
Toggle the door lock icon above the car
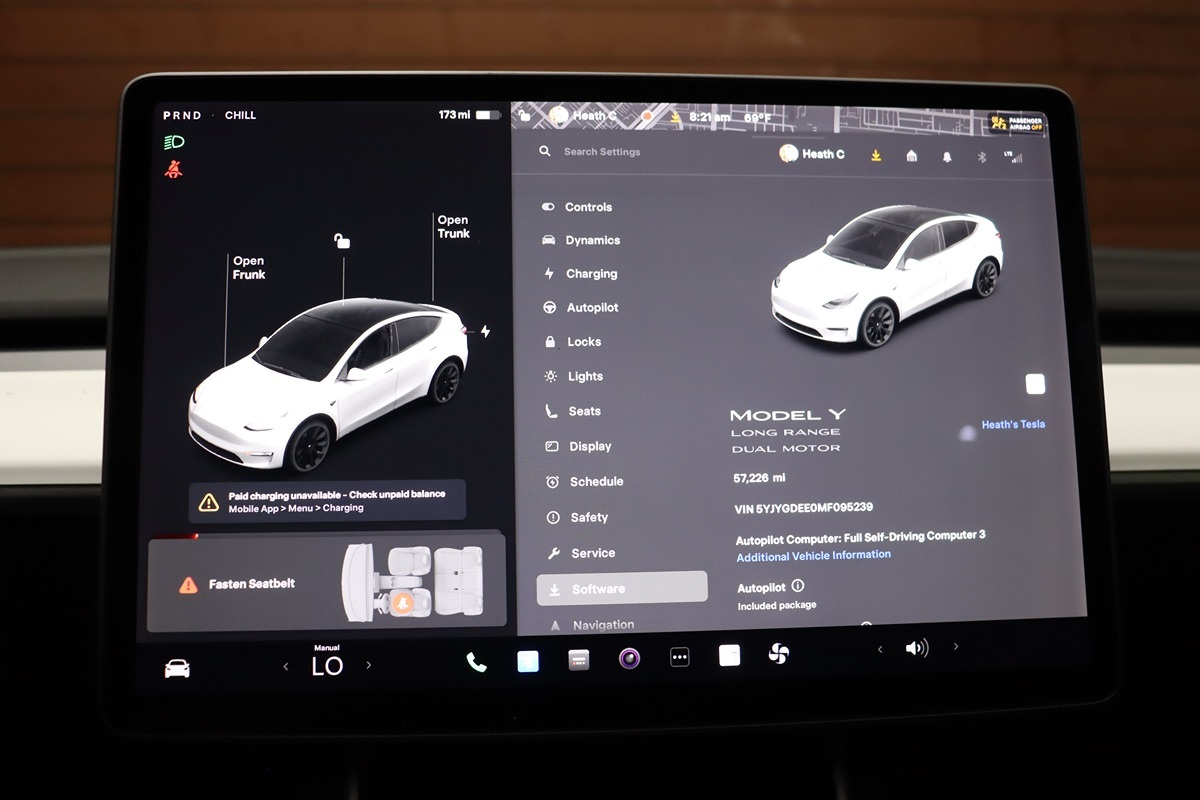pyautogui.click(x=342, y=240)
